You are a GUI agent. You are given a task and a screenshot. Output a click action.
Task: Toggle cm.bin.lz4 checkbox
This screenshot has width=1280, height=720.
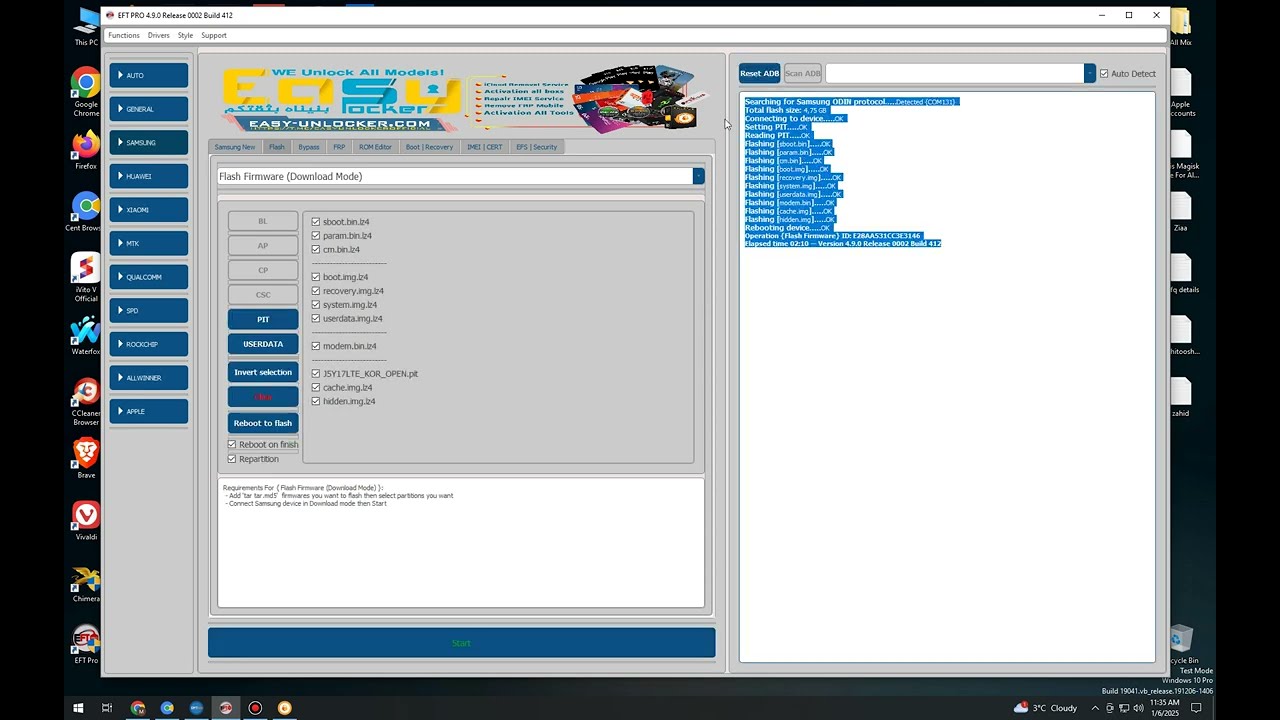click(x=316, y=250)
